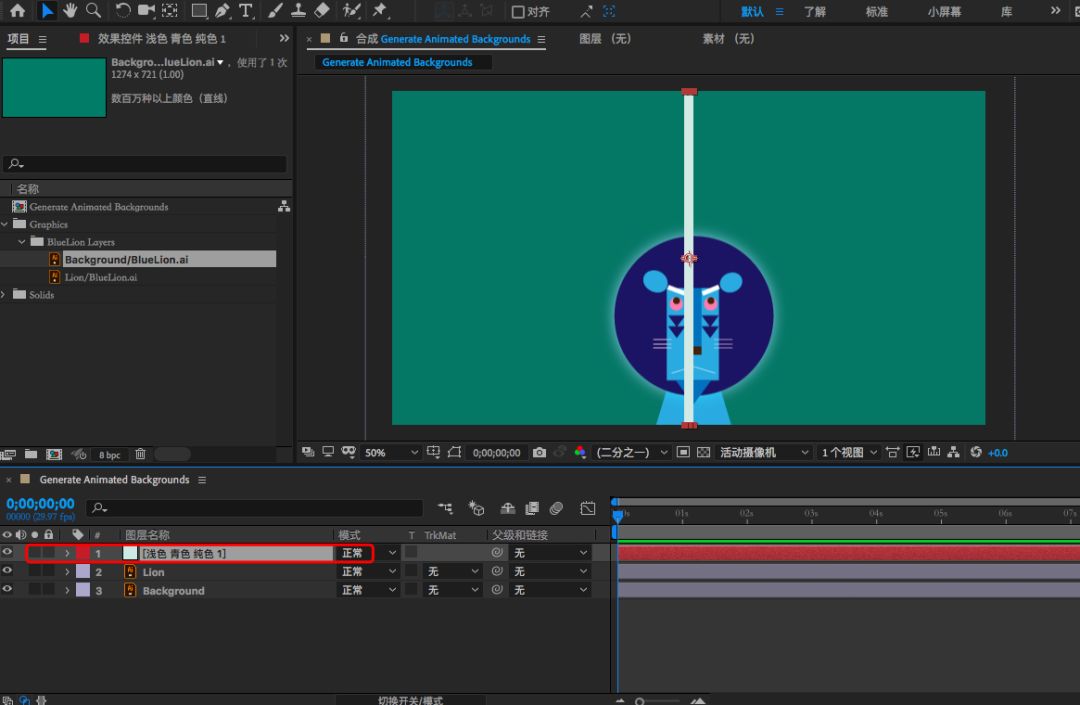The width and height of the screenshot is (1080, 705).
Task: Hide the Lion layer with eye icon
Action: point(8,572)
